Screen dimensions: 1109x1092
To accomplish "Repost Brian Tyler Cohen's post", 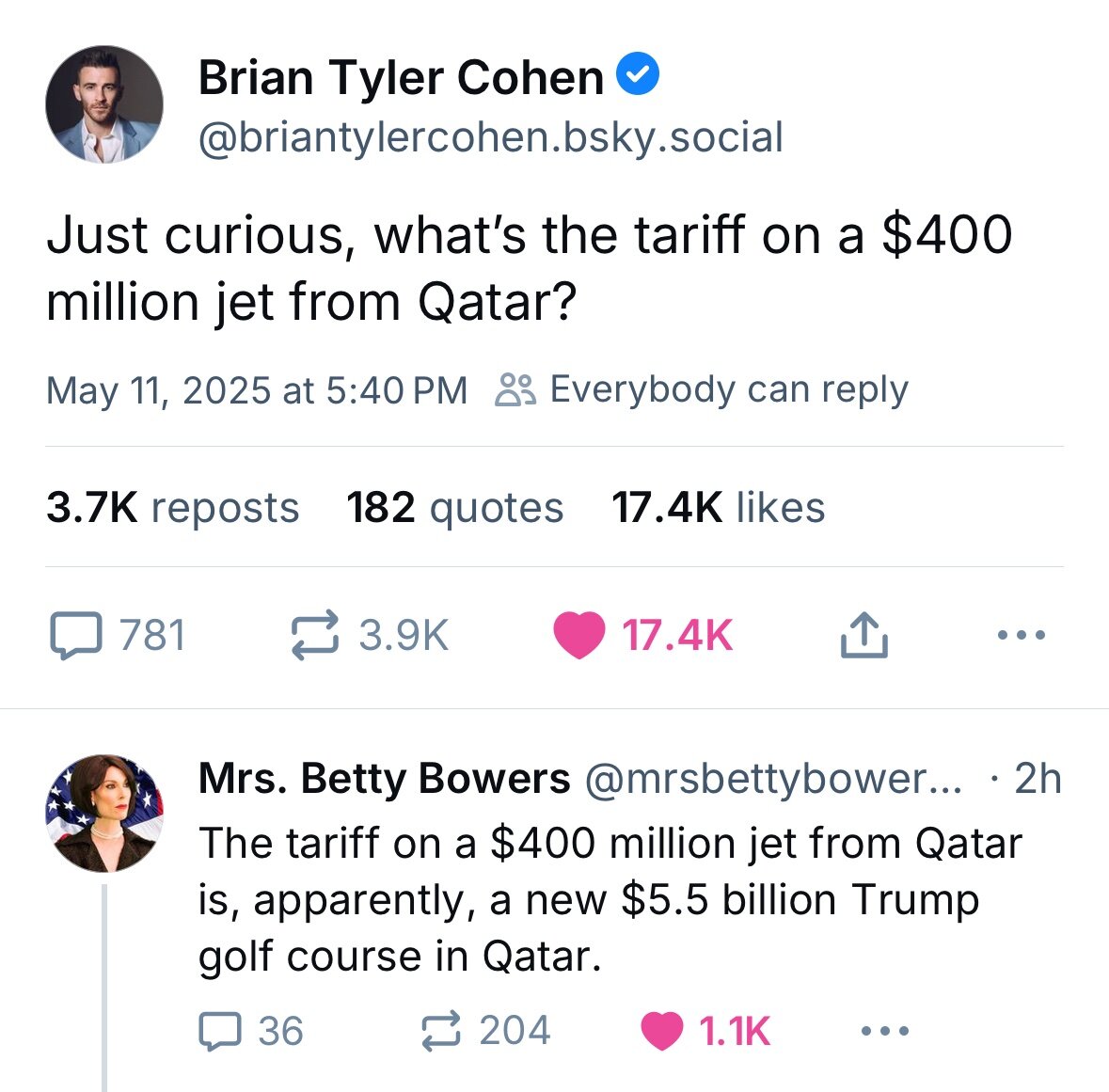I will coord(314,635).
